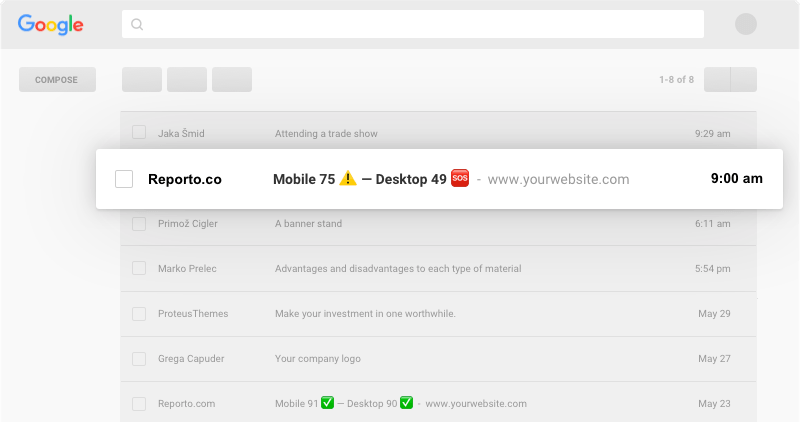
Task: Click the search magnifier icon
Action: pyautogui.click(x=137, y=24)
